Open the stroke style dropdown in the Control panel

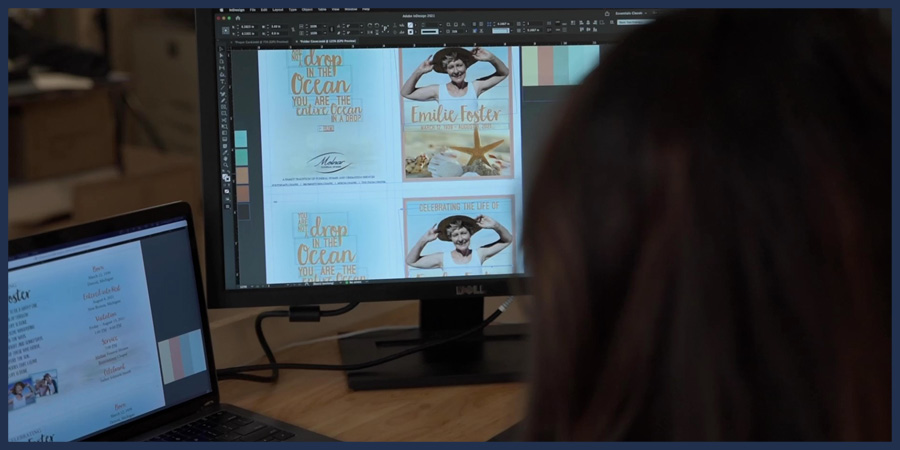pyautogui.click(x=432, y=31)
